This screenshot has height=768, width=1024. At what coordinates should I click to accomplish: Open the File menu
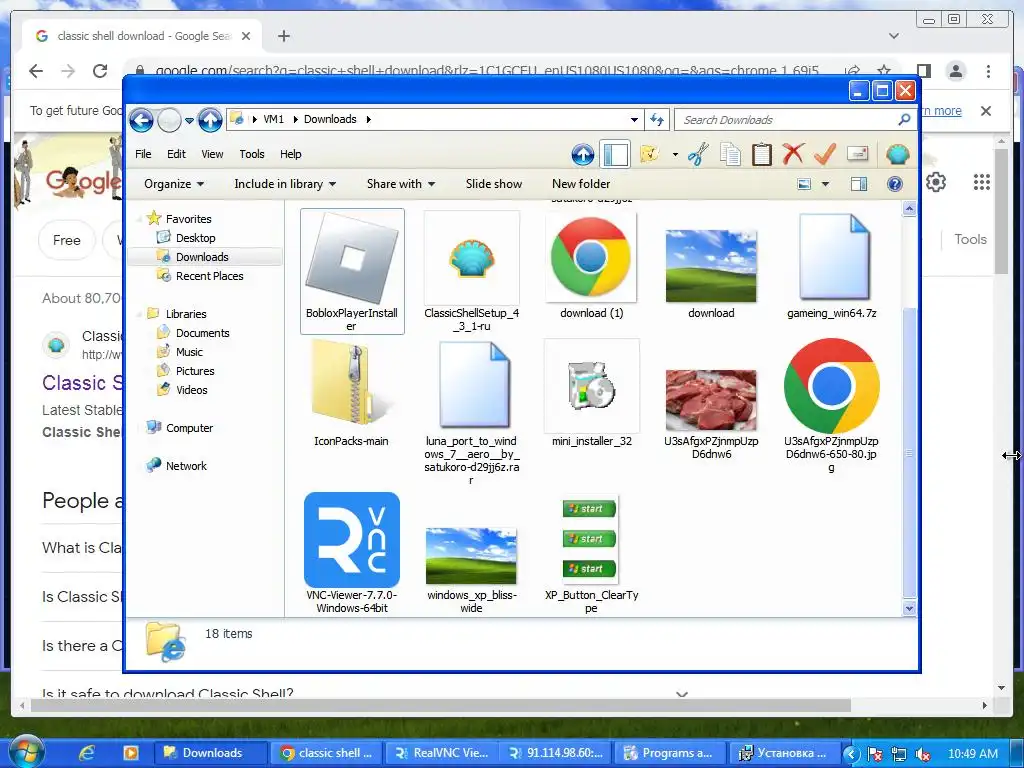pos(143,154)
